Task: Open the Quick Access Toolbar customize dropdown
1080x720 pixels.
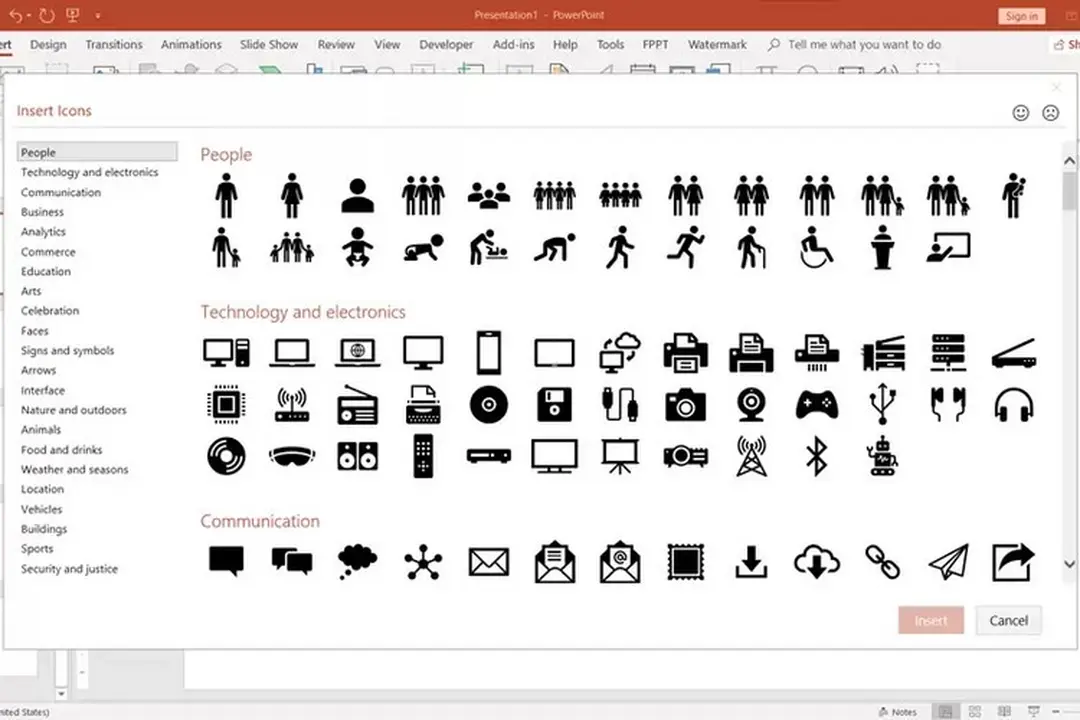Action: click(97, 14)
